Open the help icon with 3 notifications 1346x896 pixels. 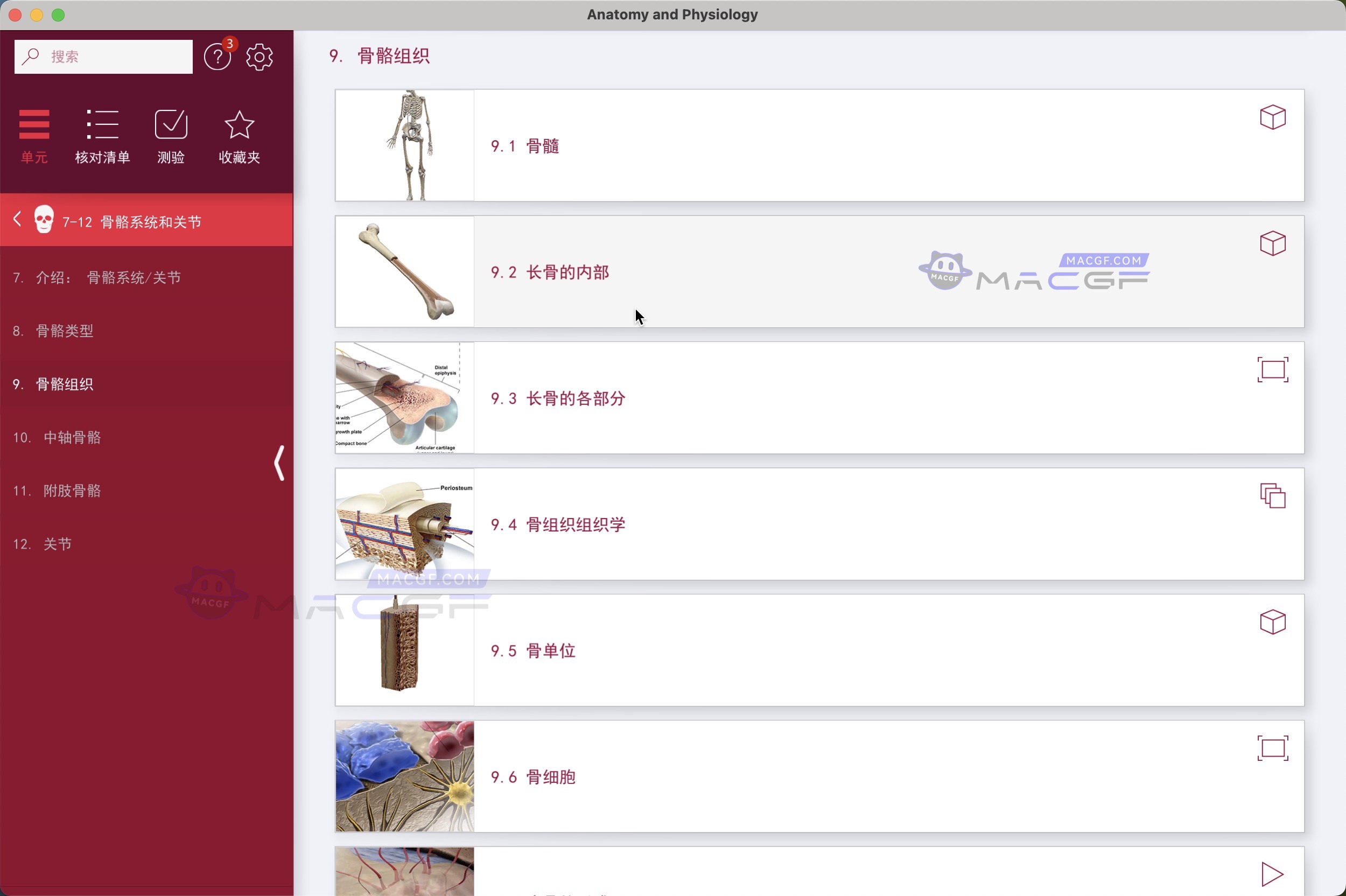tap(218, 56)
